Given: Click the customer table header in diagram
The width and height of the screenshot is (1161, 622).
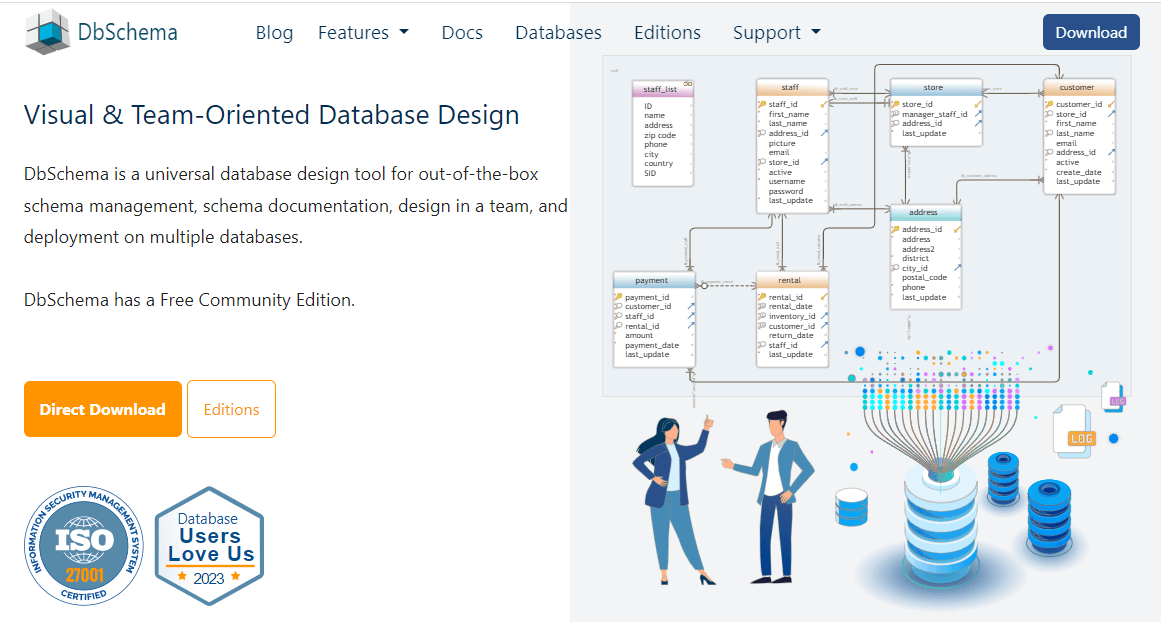Looking at the screenshot, I should [1079, 87].
